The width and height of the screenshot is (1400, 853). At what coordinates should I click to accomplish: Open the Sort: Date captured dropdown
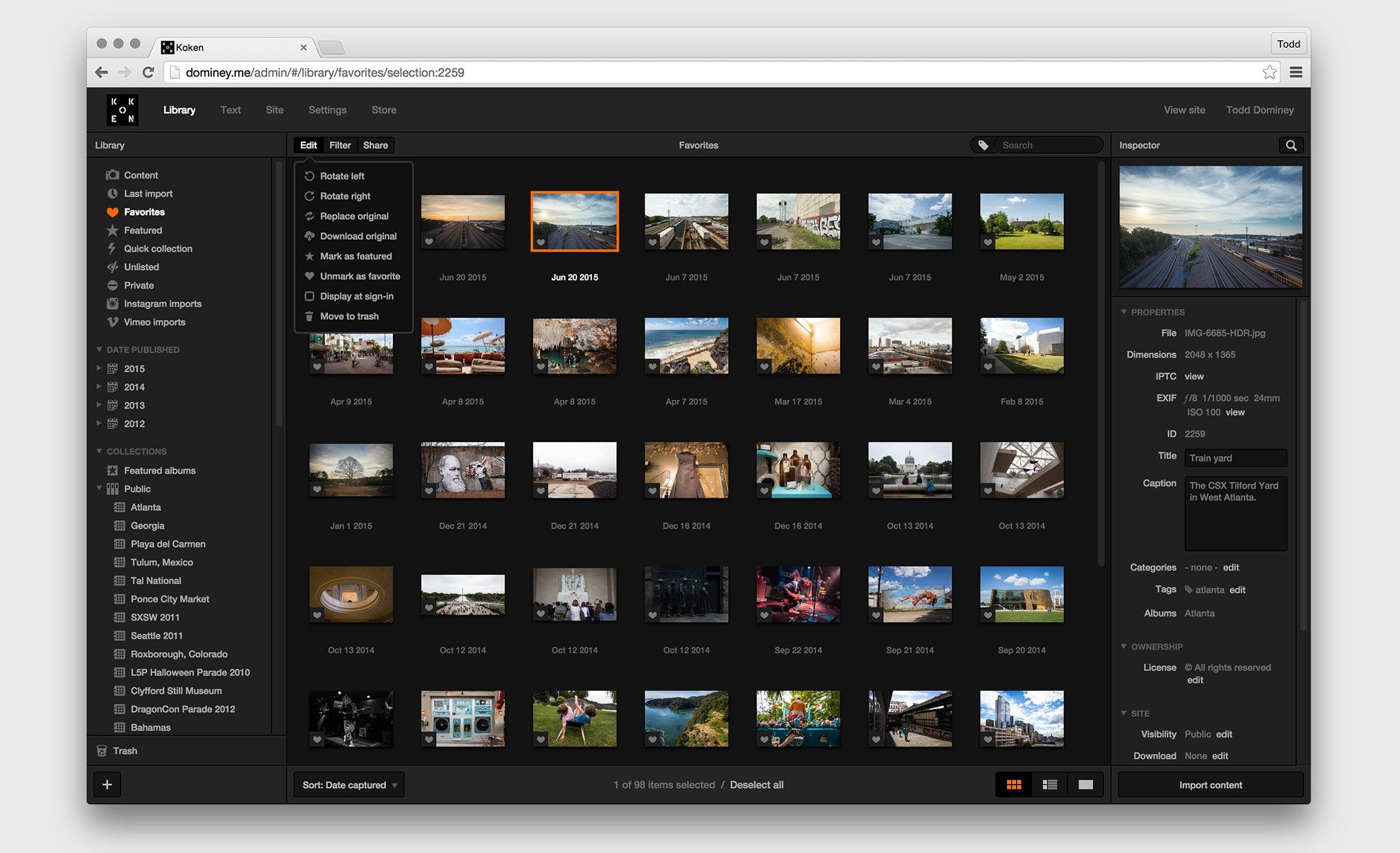click(349, 785)
